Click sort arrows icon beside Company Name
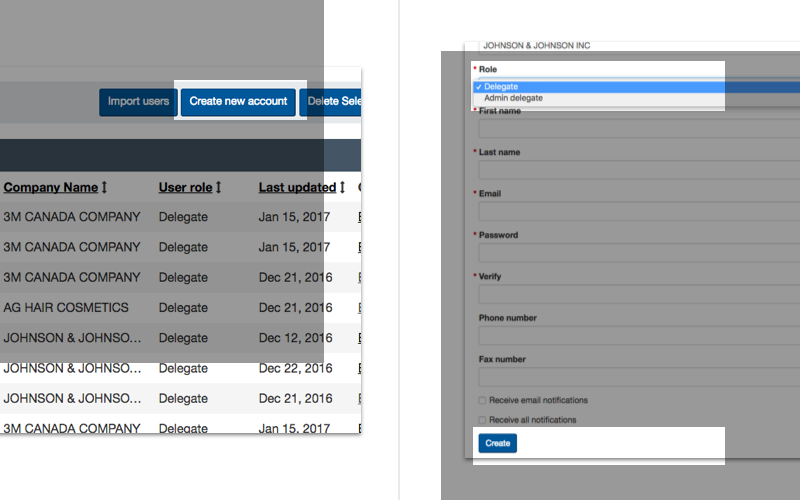Image resolution: width=800 pixels, height=500 pixels. (x=104, y=188)
